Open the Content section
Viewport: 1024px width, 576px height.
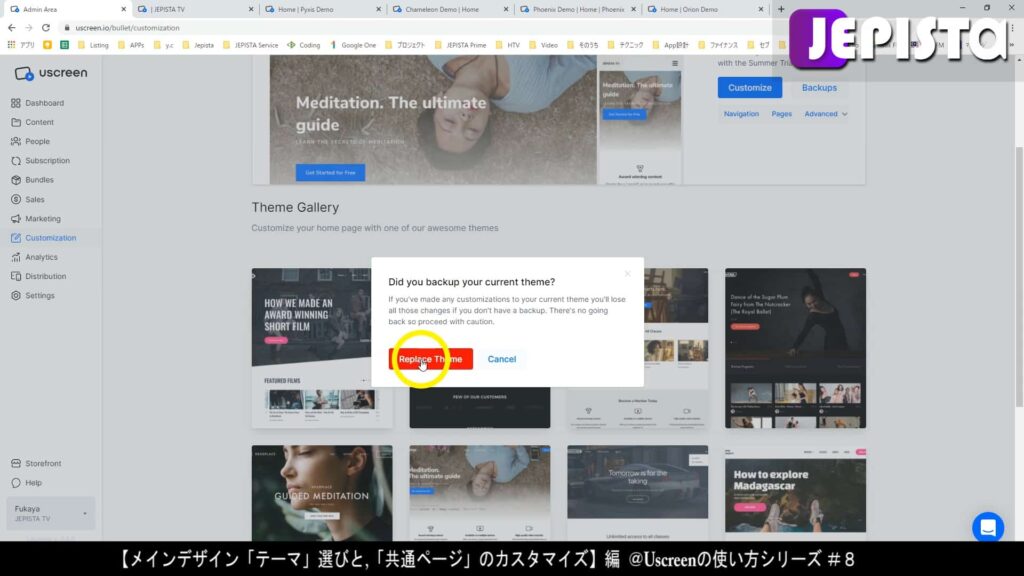tap(39, 122)
